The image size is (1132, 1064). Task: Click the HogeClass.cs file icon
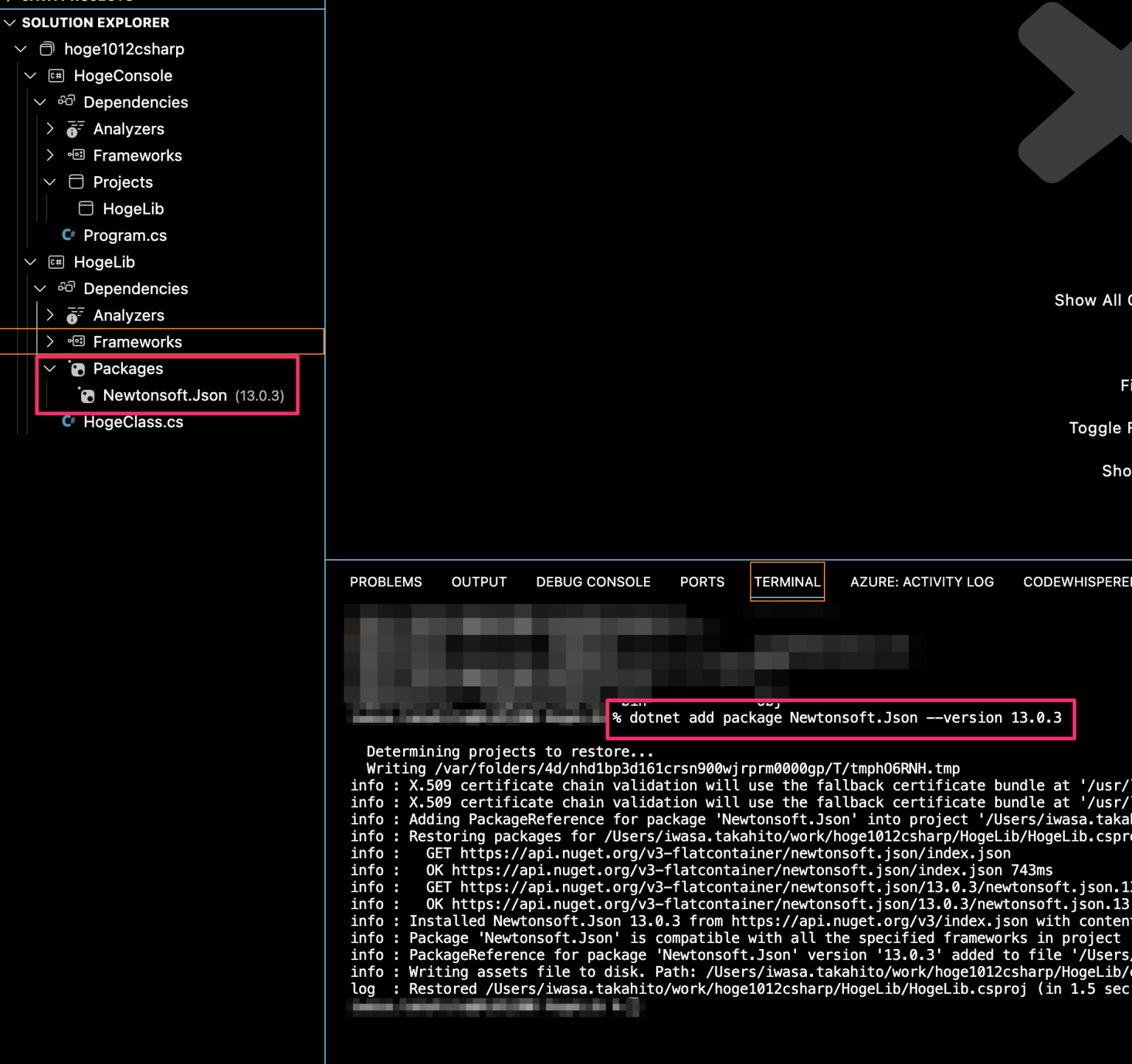(70, 421)
